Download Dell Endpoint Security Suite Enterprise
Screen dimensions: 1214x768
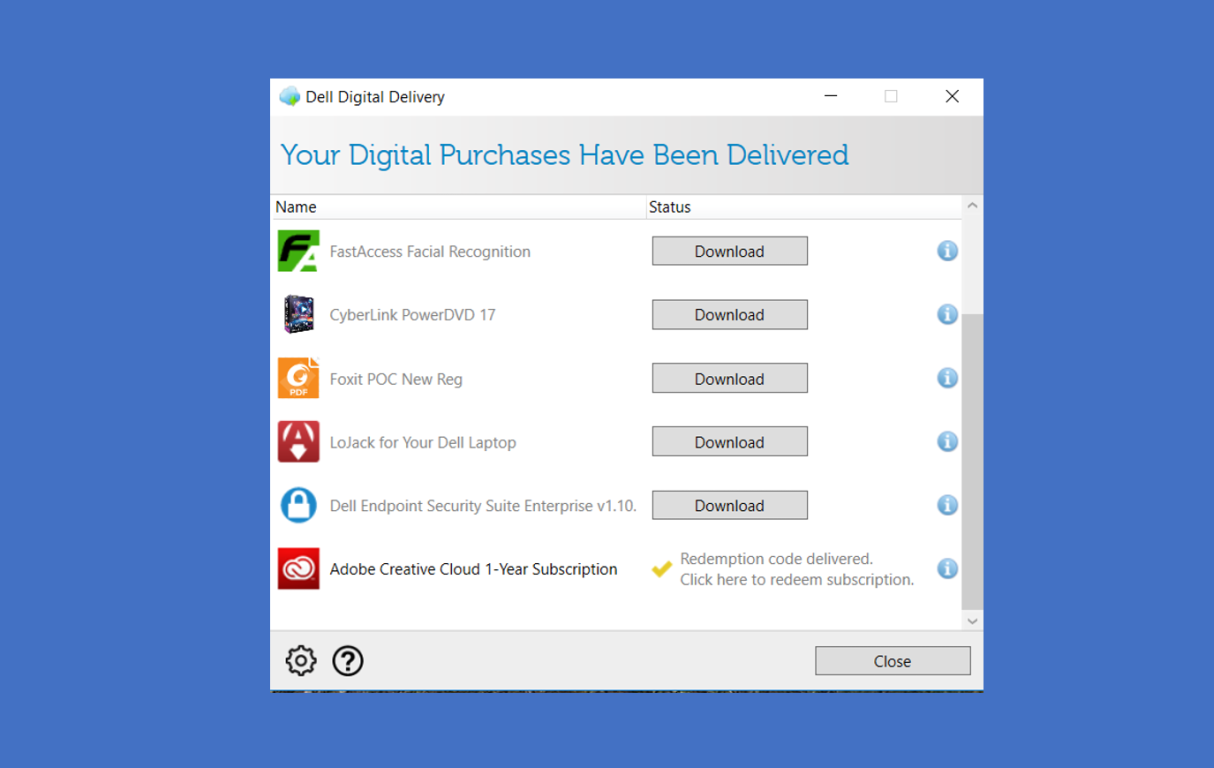tap(730, 505)
